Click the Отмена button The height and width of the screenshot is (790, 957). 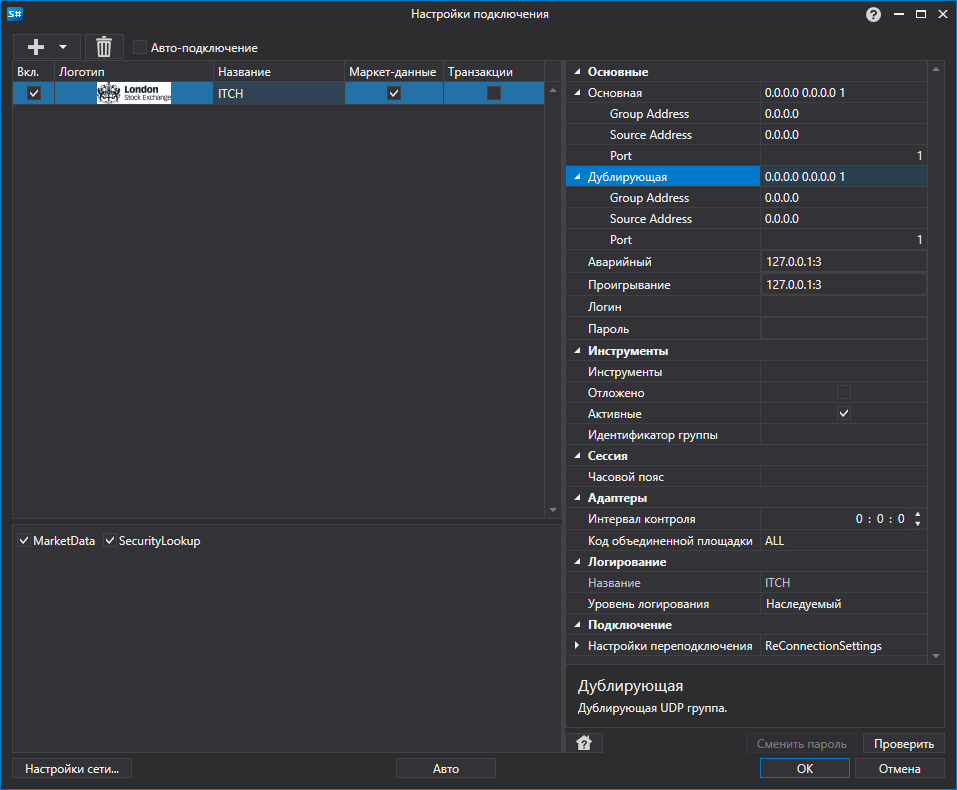pos(900,769)
